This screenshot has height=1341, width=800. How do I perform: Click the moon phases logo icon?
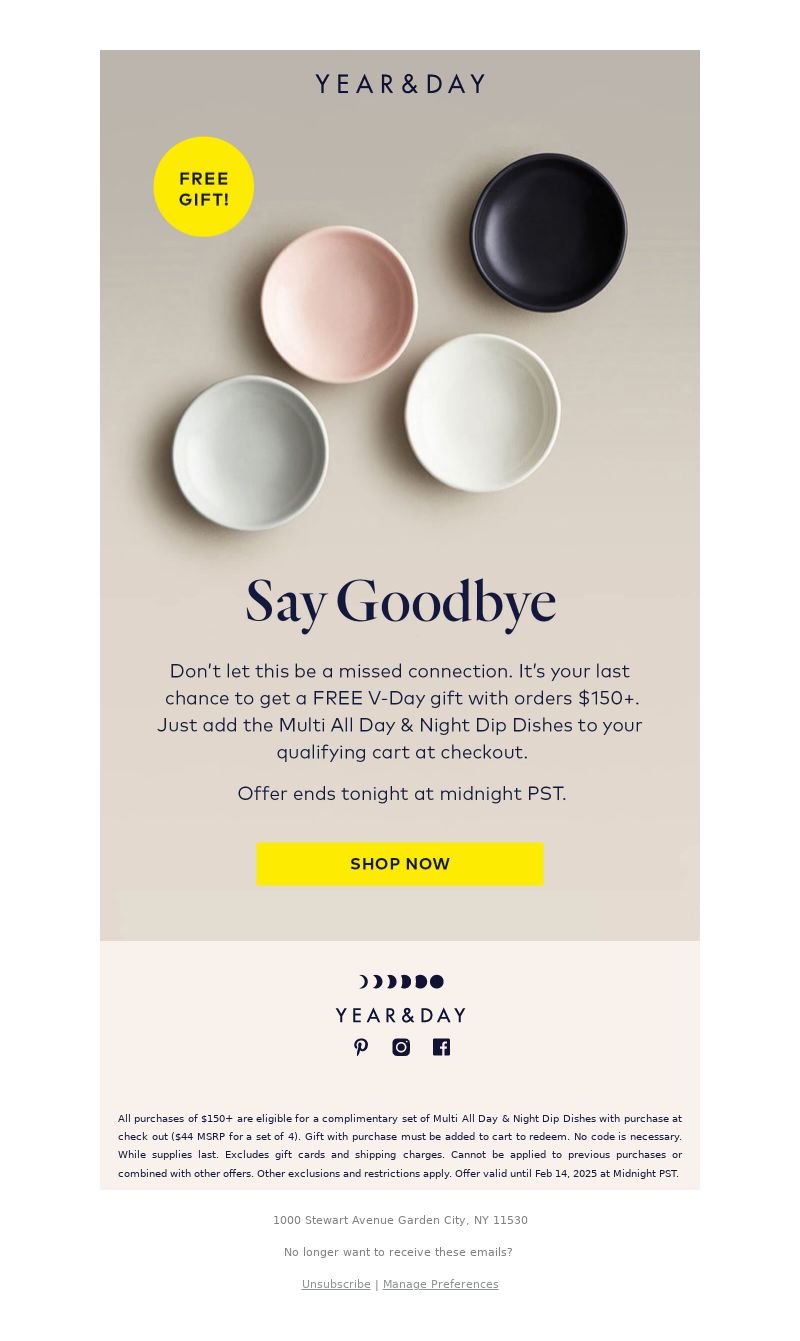[x=401, y=982]
